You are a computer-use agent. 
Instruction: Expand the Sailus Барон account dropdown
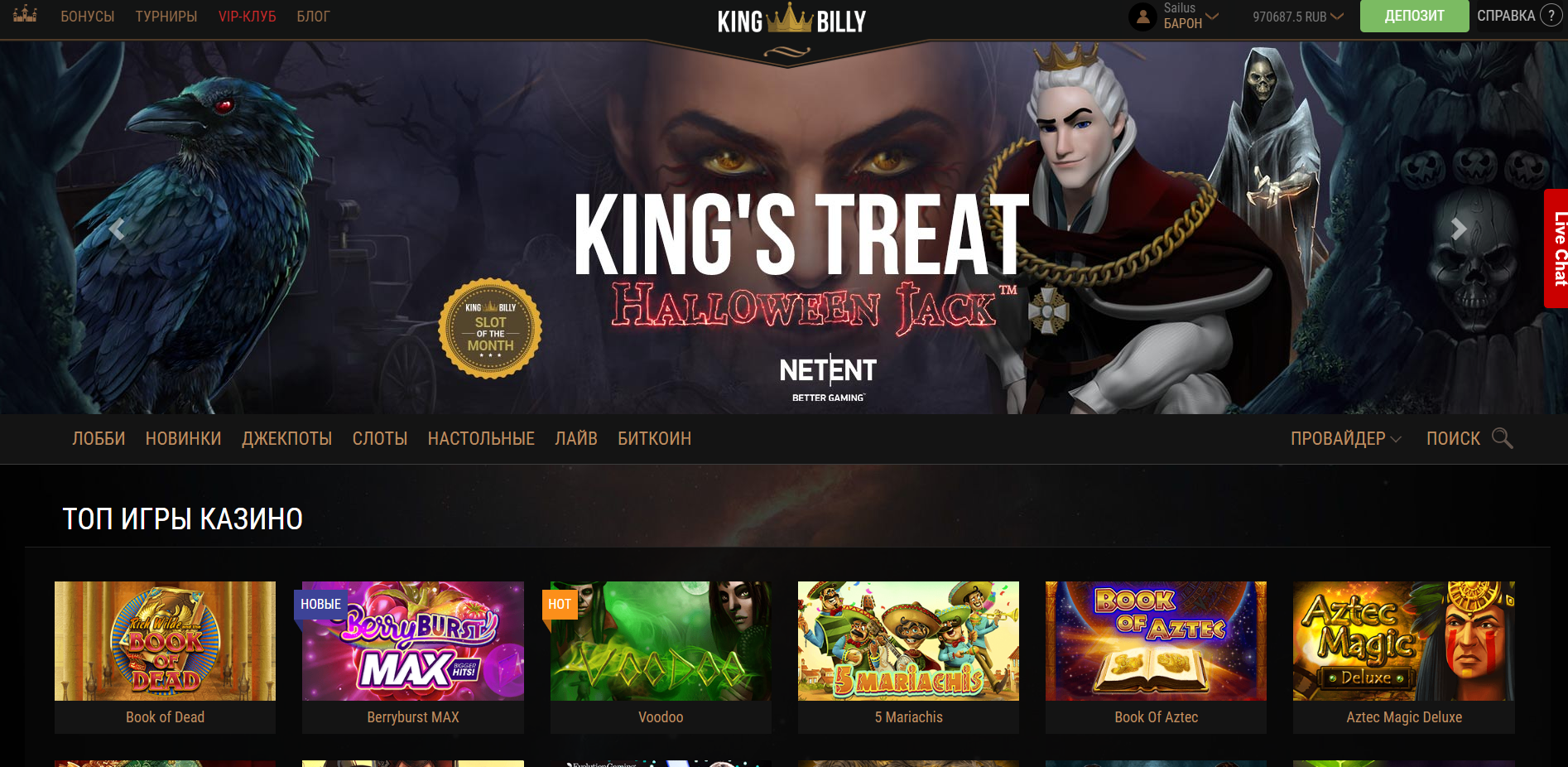(1190, 16)
